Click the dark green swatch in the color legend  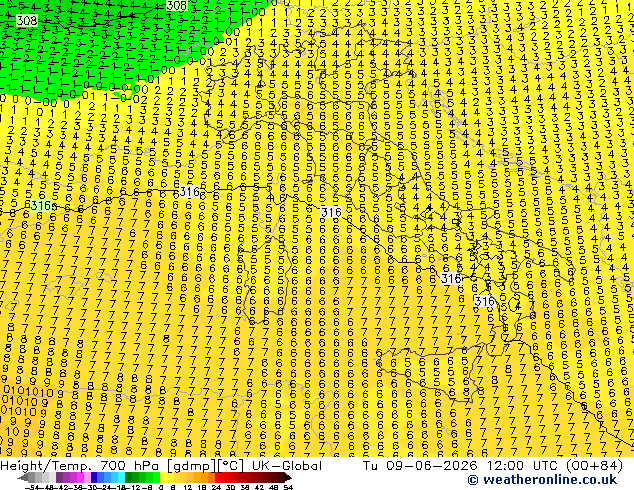[128, 477]
